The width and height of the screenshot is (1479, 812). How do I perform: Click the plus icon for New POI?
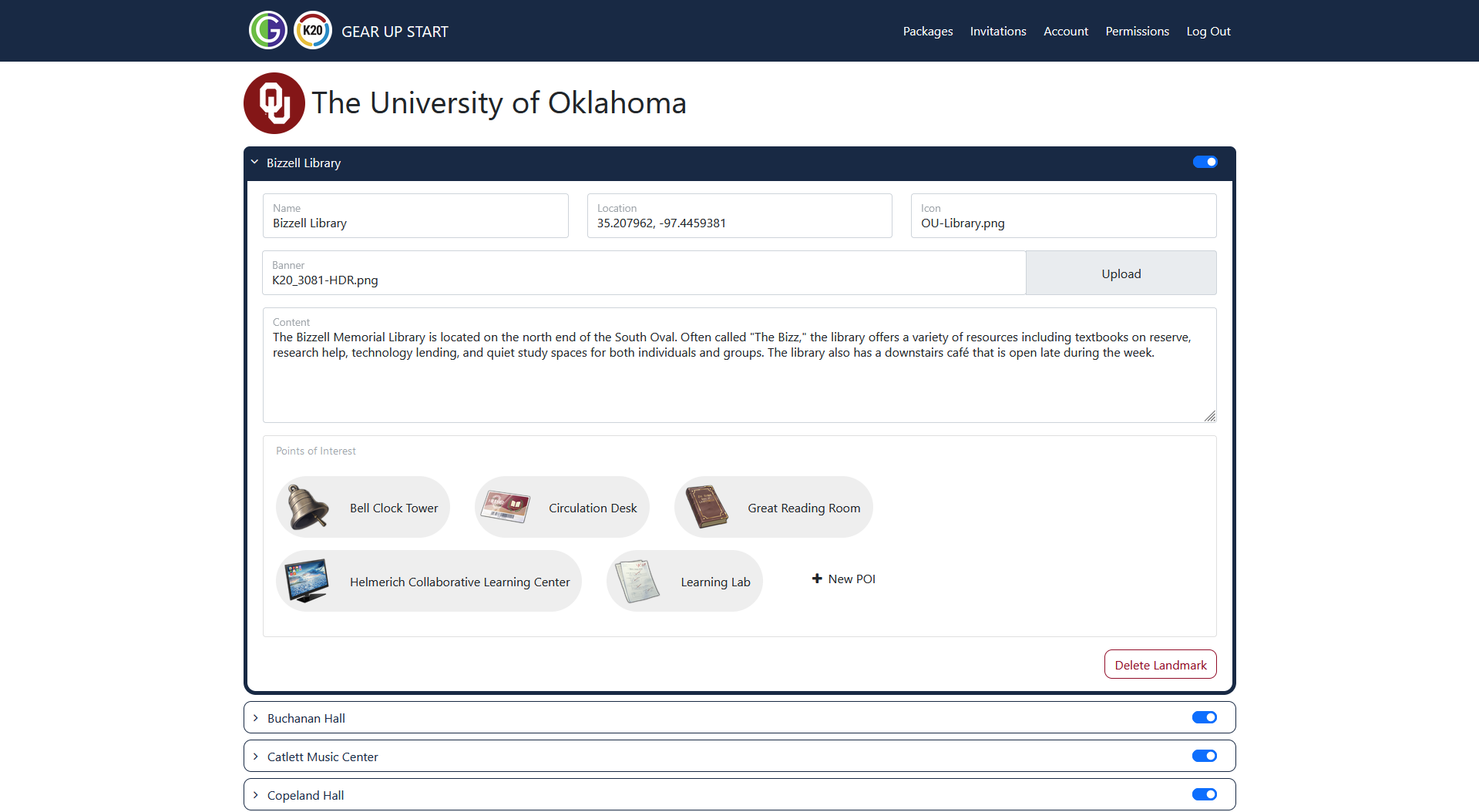[x=817, y=579]
